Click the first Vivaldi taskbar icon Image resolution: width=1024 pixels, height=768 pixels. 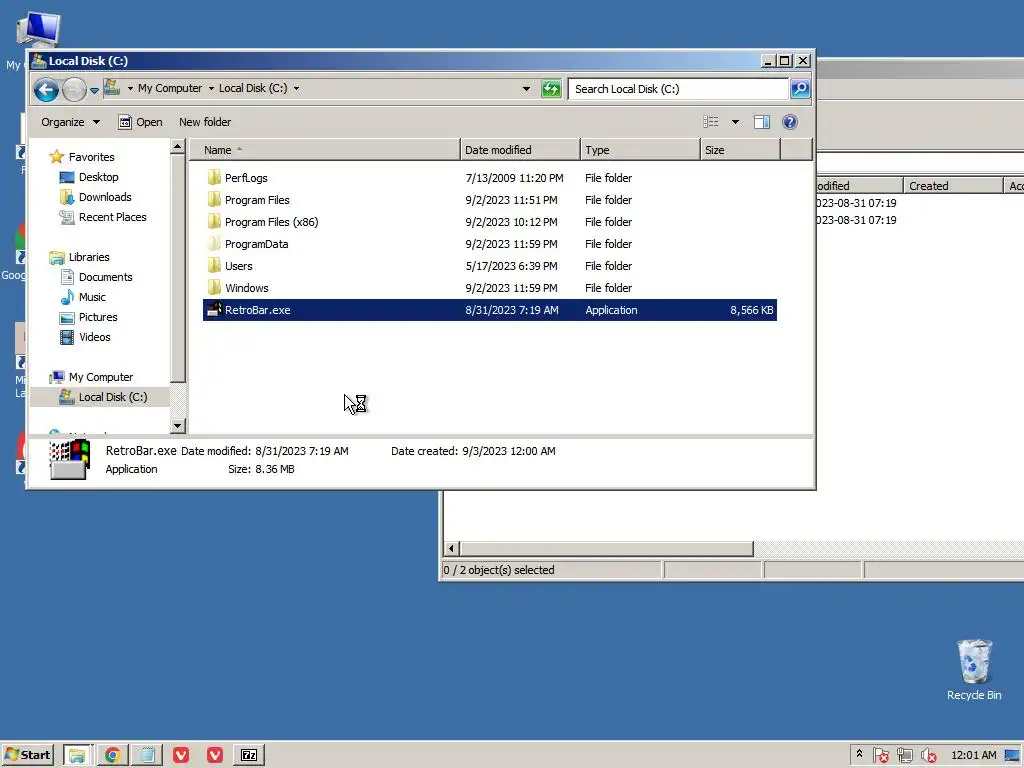point(181,755)
